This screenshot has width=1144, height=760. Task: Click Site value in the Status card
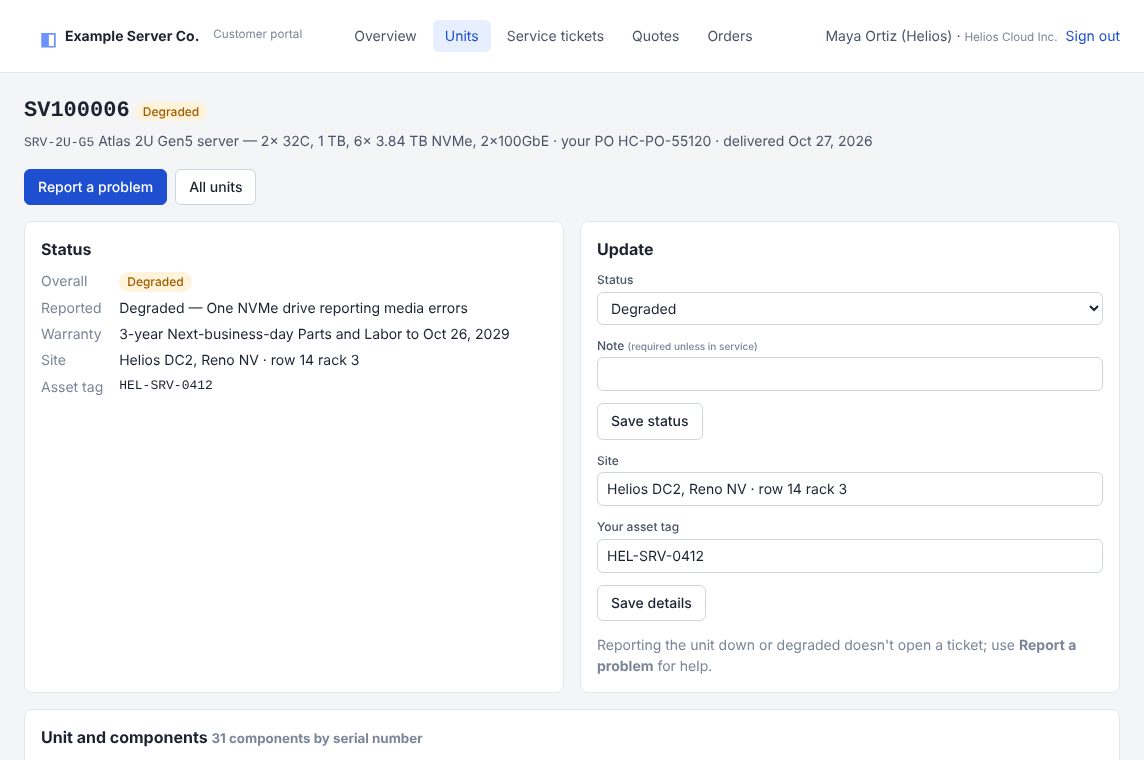click(239, 360)
